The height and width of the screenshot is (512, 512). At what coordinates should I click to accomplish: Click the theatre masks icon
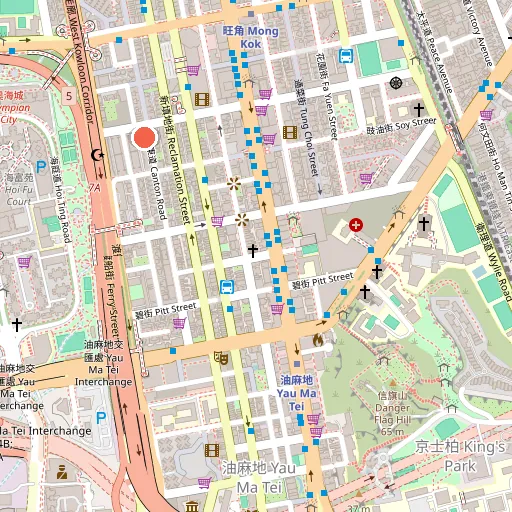coord(221,358)
